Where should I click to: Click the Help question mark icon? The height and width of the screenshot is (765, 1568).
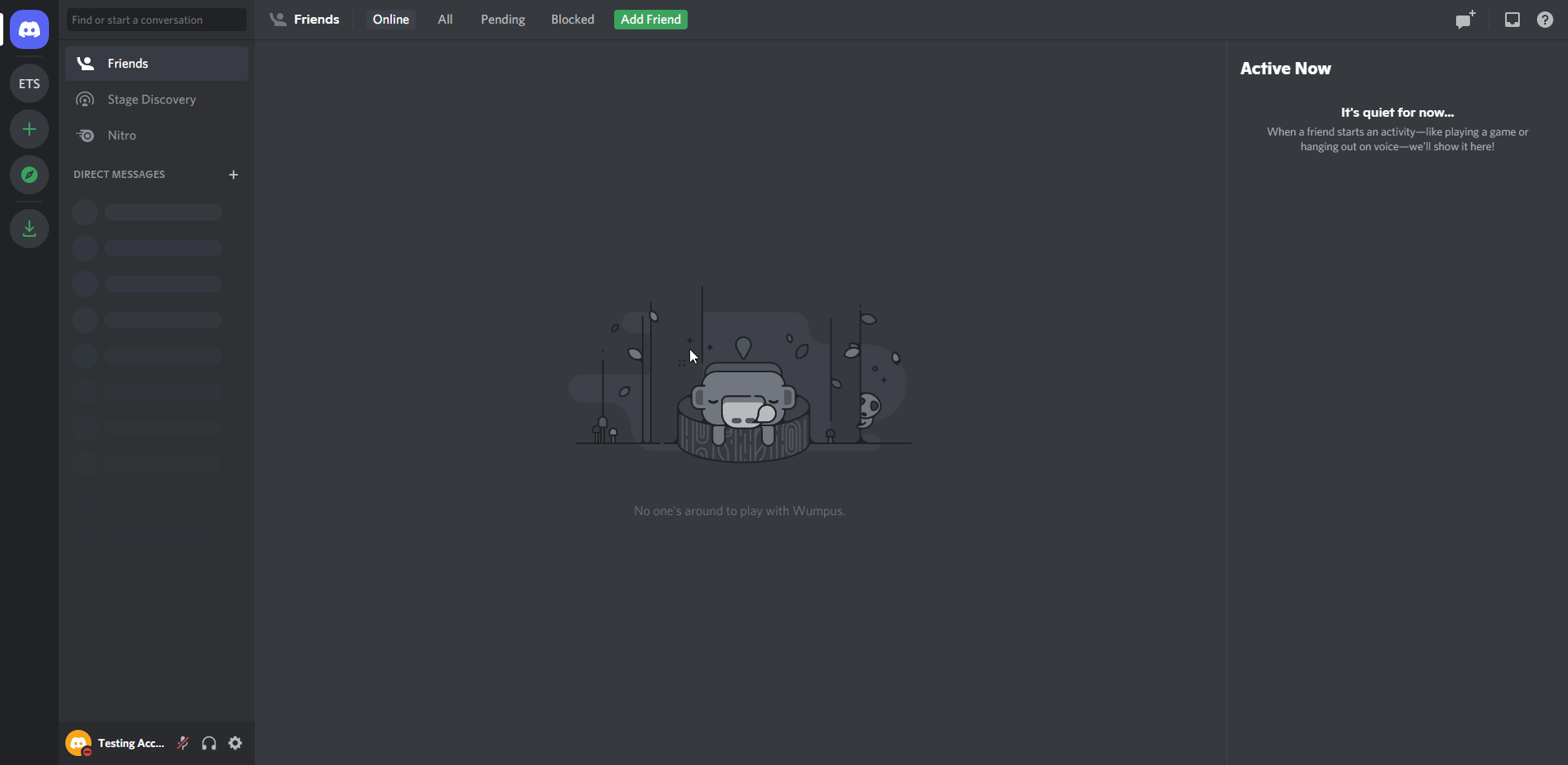(1545, 20)
